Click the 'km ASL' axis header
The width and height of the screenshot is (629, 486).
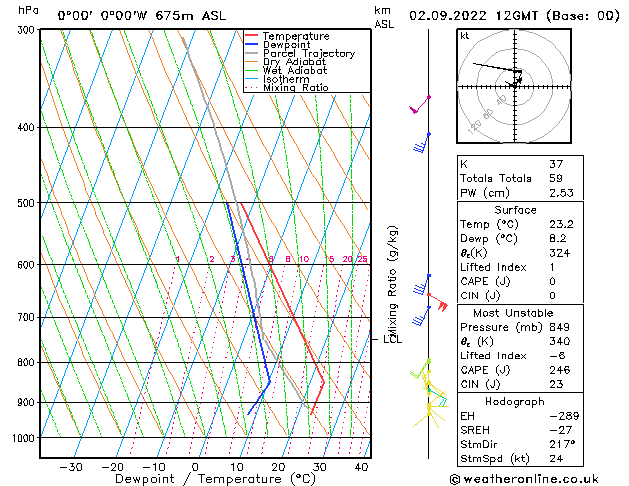point(384,17)
